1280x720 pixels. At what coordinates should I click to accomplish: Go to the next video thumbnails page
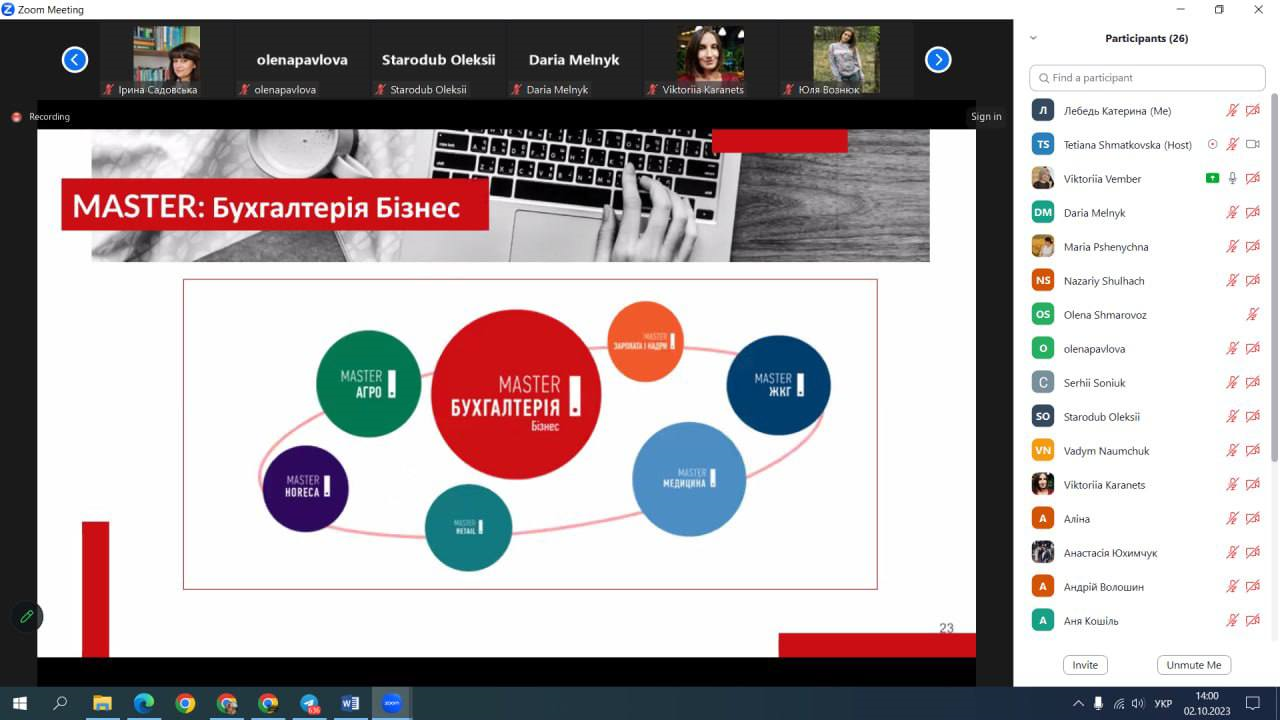(x=938, y=60)
